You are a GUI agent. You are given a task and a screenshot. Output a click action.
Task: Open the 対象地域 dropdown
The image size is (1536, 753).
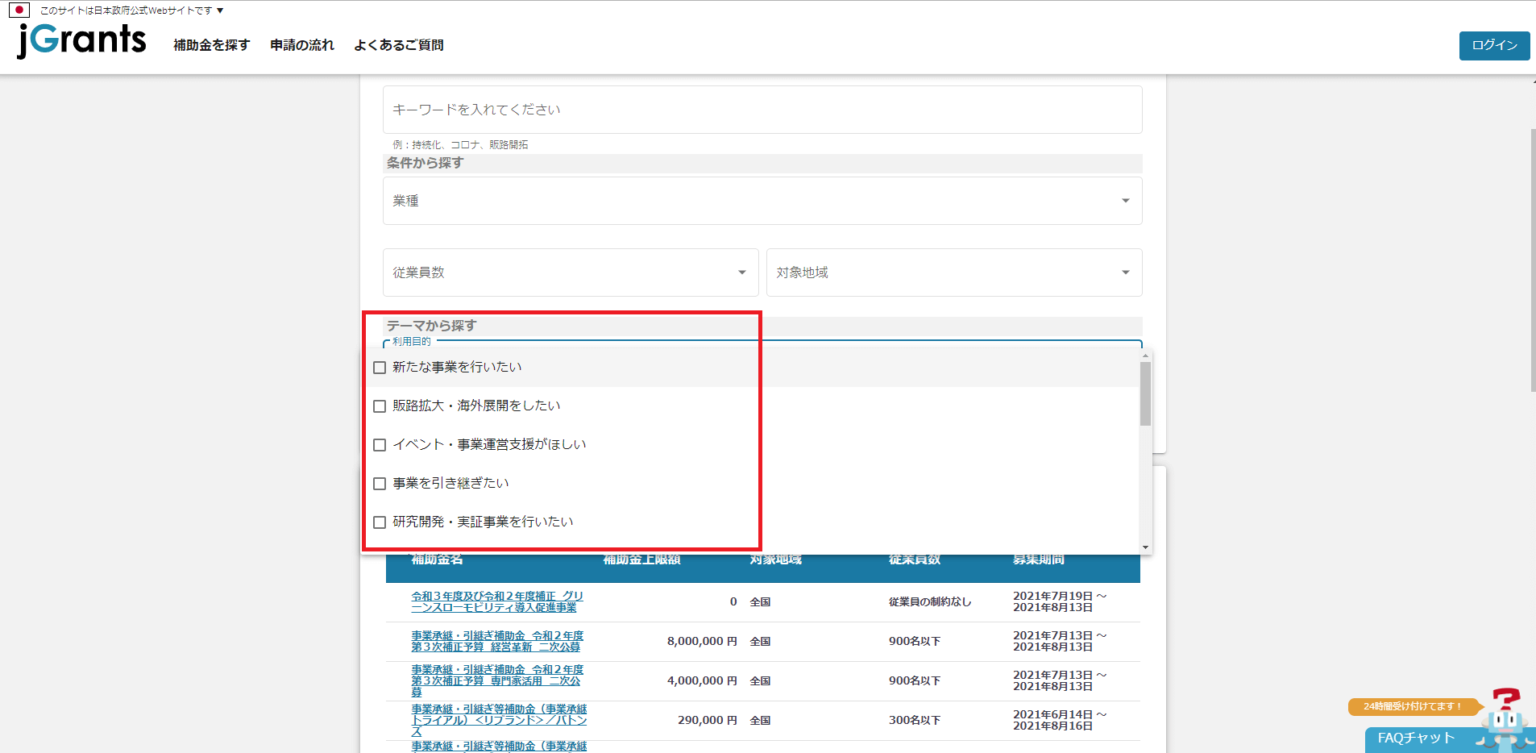[x=953, y=272]
